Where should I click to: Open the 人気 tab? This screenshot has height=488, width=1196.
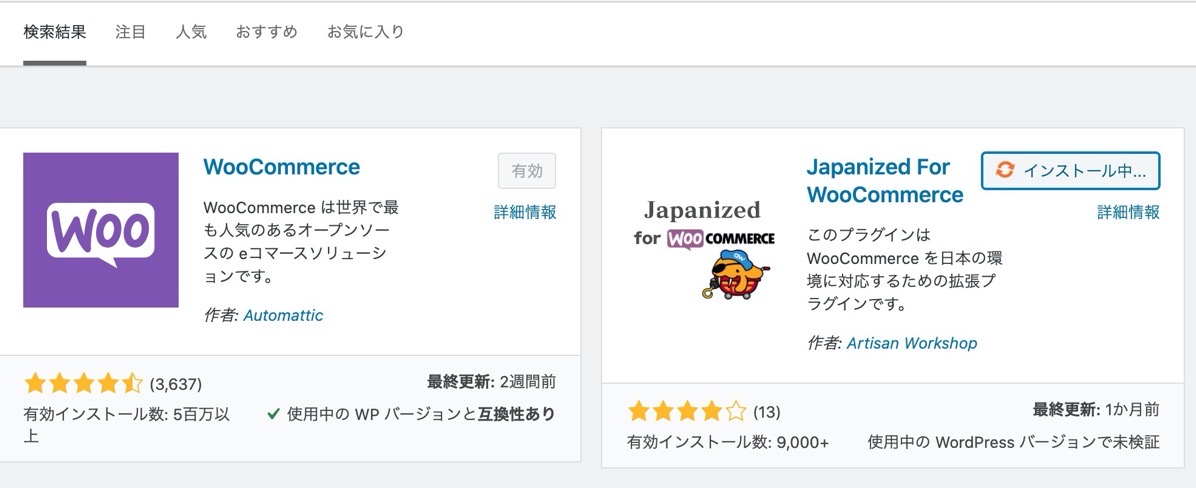tap(191, 33)
